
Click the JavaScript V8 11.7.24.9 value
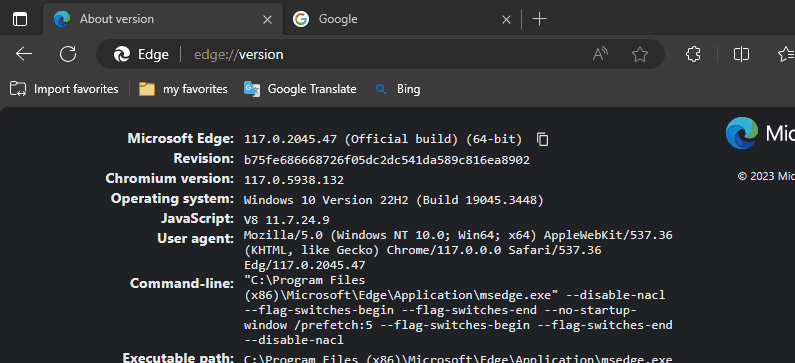286,220
